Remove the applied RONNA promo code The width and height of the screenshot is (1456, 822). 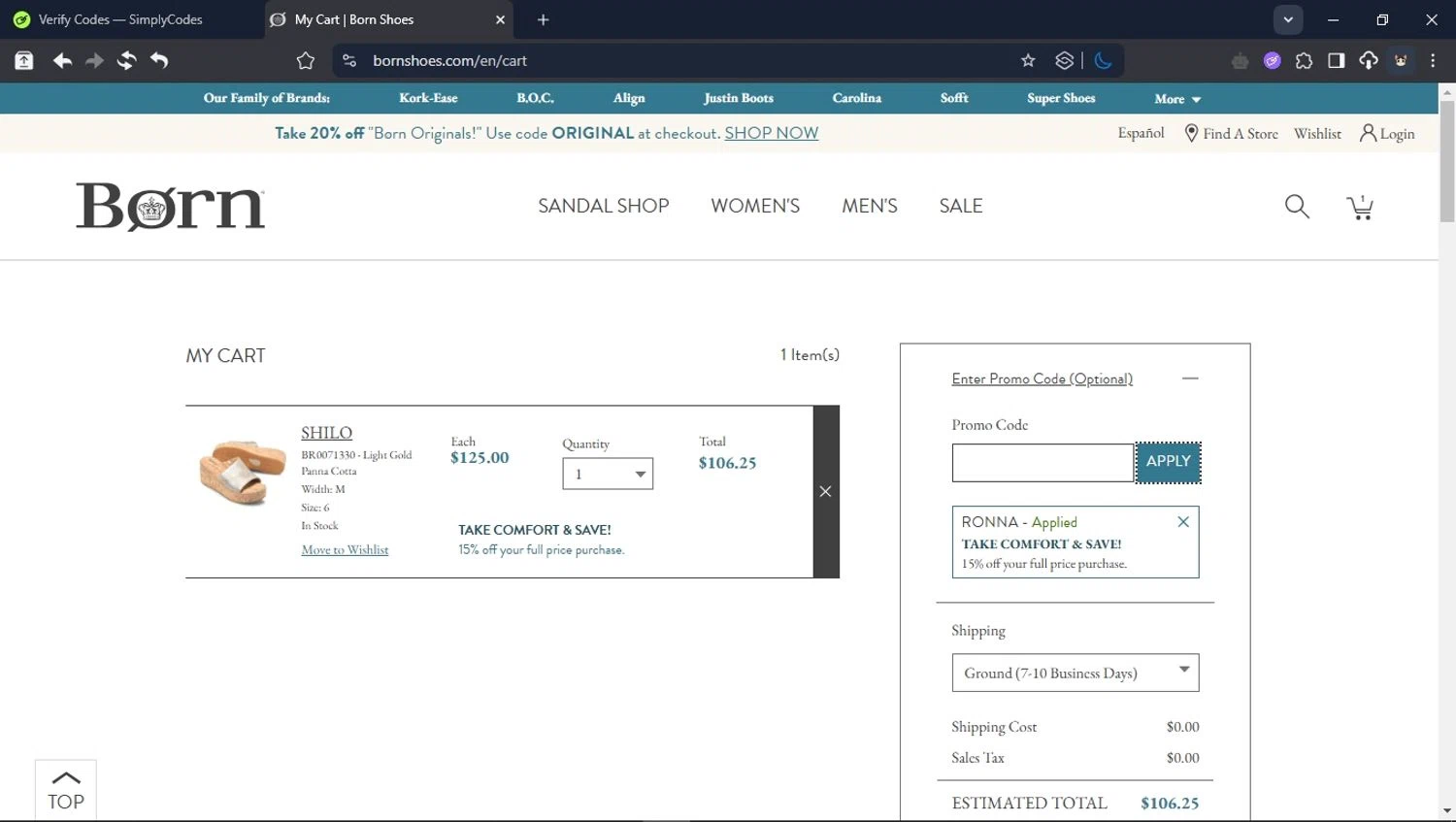coord(1182,522)
